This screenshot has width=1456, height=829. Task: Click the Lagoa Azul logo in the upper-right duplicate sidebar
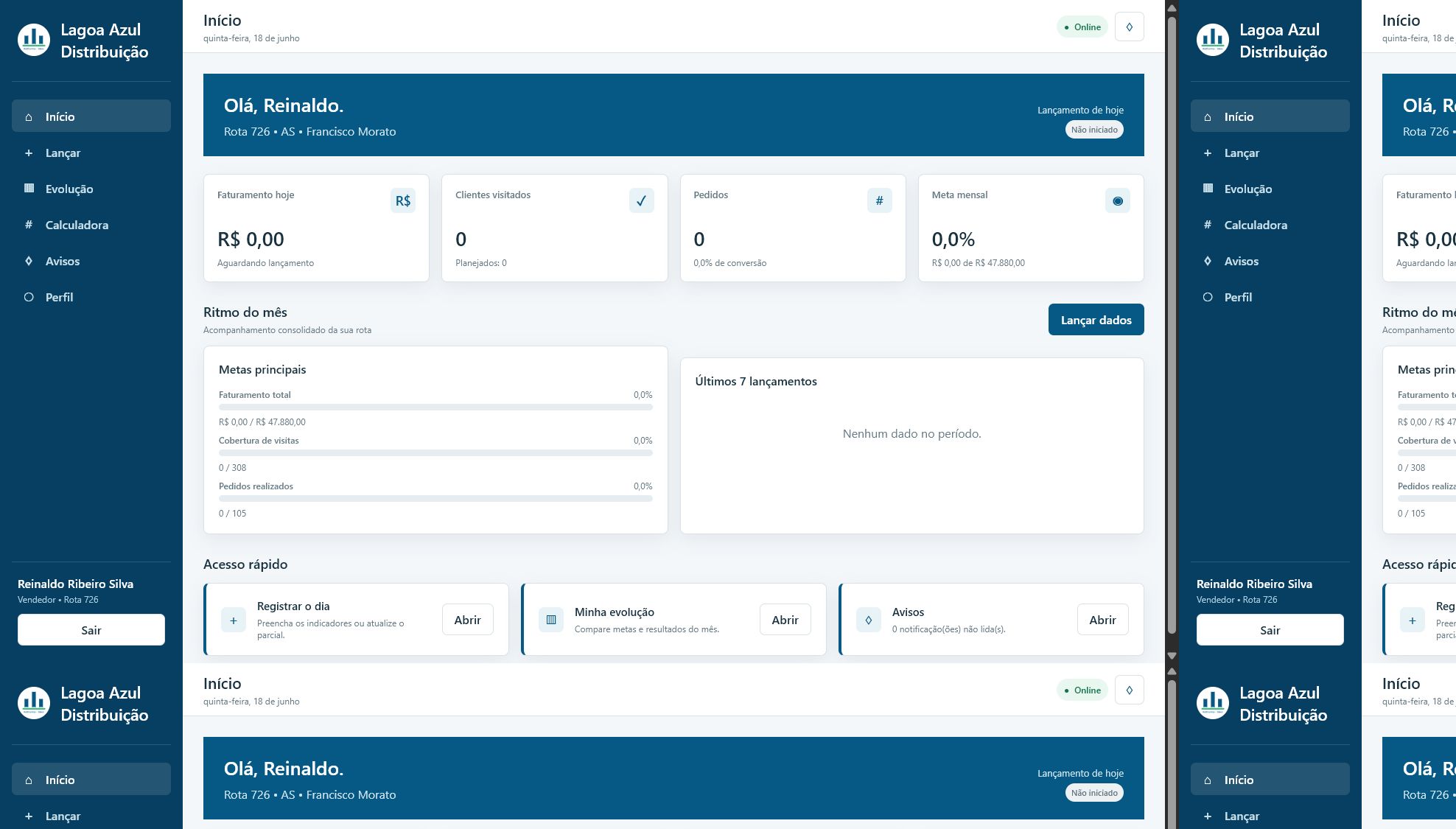tap(1213, 41)
